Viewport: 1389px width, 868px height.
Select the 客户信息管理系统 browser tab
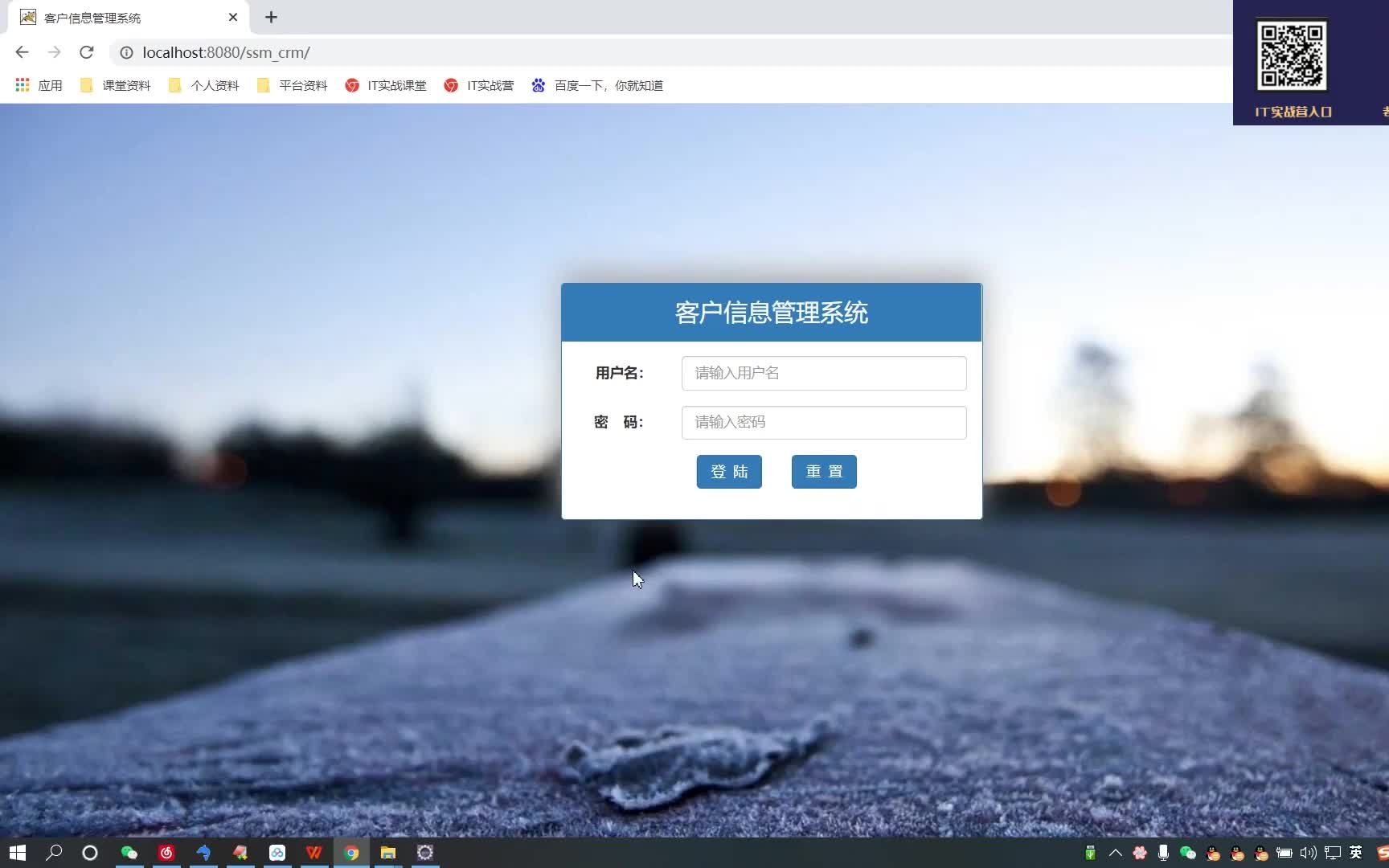[129, 17]
